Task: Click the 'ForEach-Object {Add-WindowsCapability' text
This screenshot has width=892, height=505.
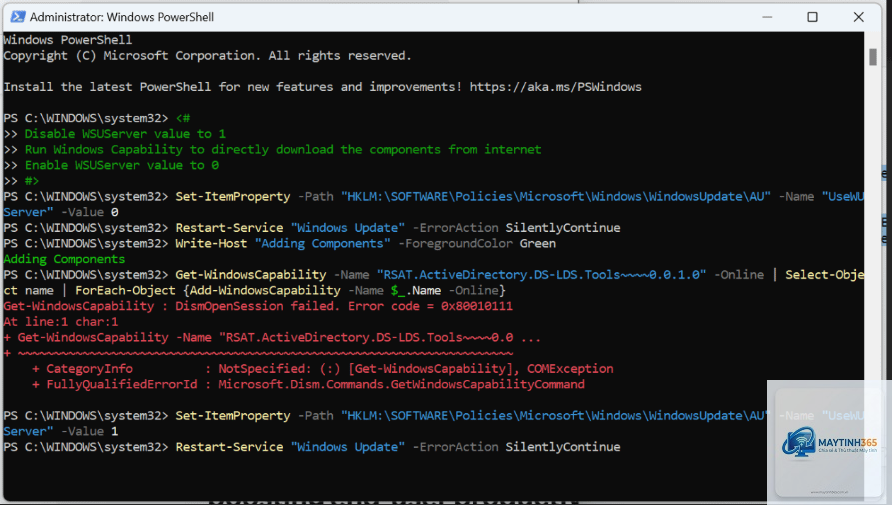Action: (208, 291)
